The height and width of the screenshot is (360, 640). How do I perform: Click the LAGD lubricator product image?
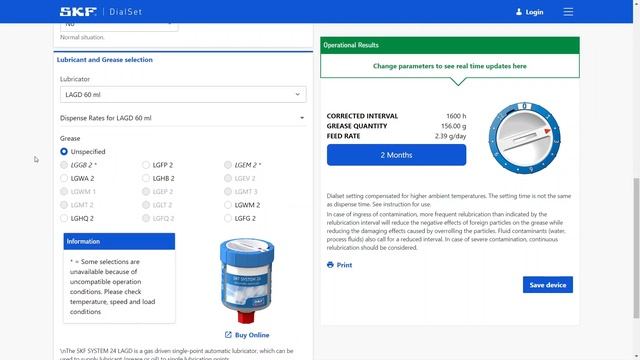(247, 281)
